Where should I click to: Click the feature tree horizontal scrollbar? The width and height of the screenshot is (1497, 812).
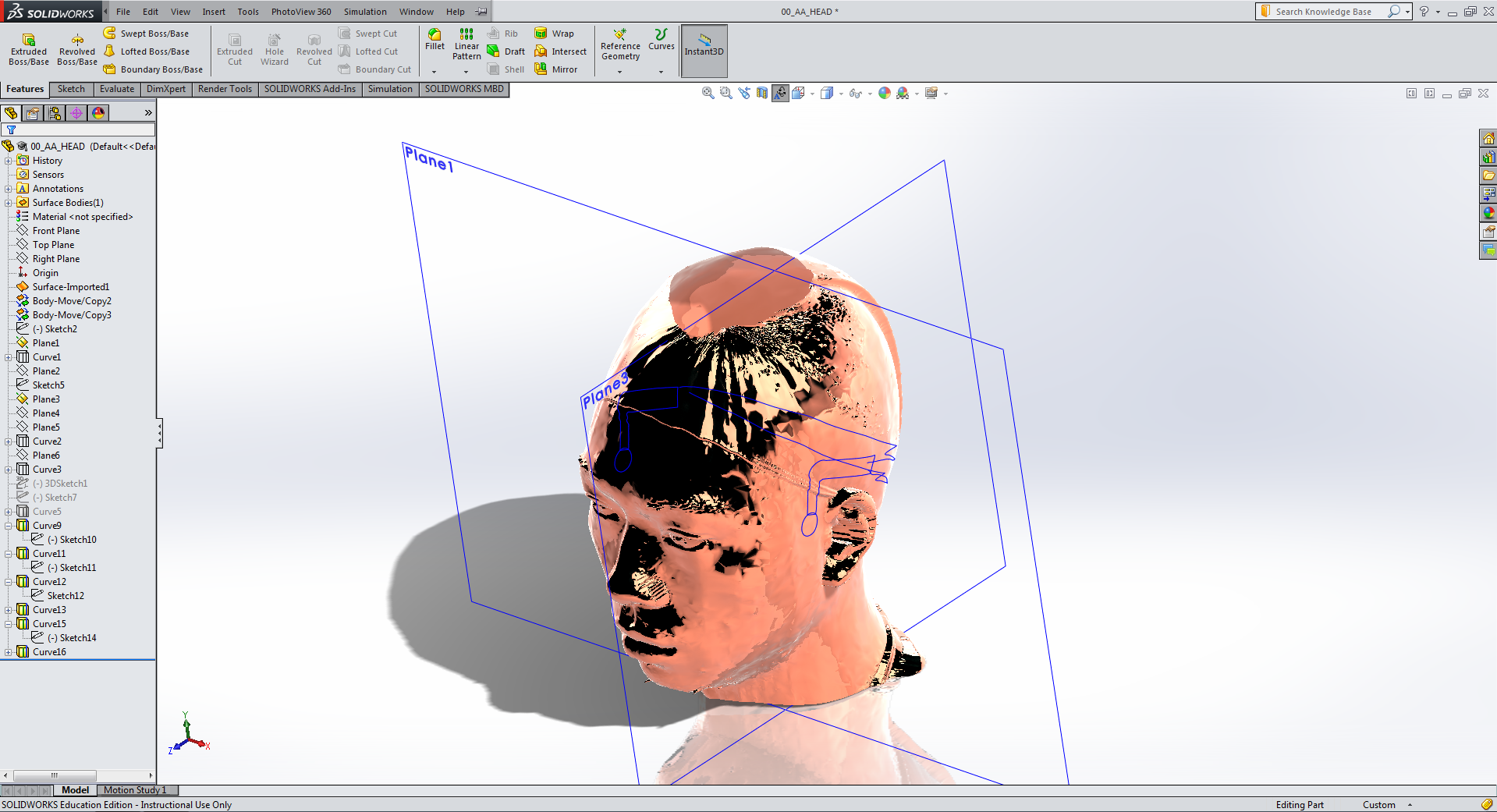(78, 775)
